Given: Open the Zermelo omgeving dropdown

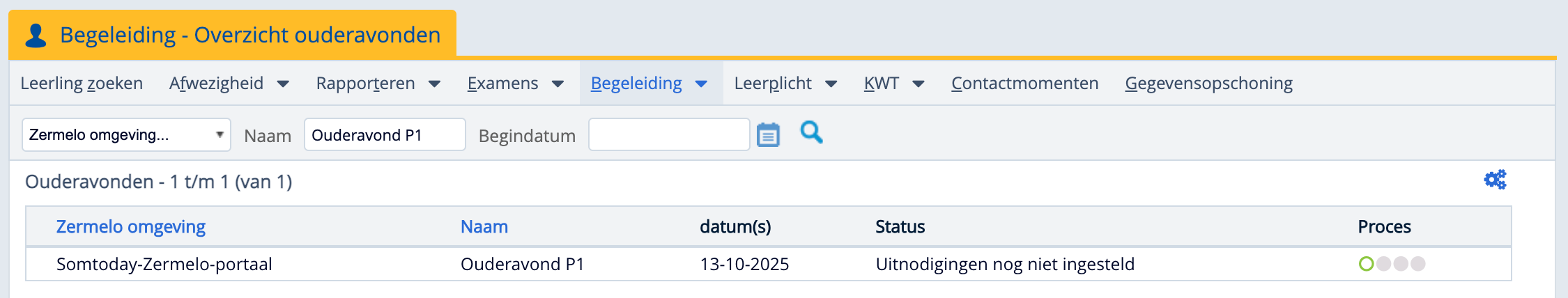Looking at the screenshot, I should (x=126, y=134).
